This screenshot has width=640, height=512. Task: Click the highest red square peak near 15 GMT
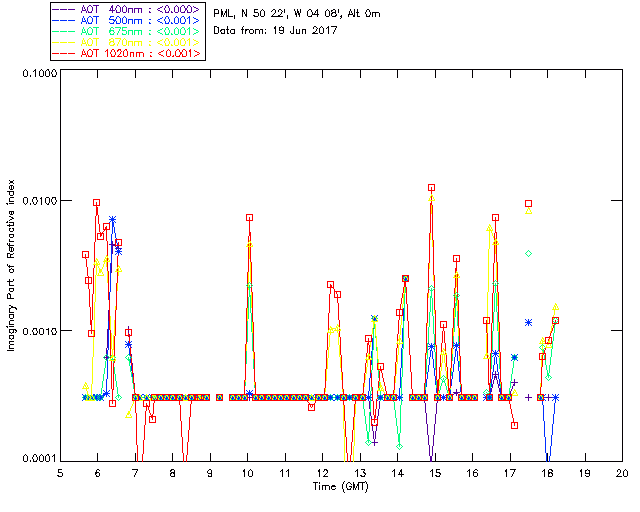[x=432, y=187]
